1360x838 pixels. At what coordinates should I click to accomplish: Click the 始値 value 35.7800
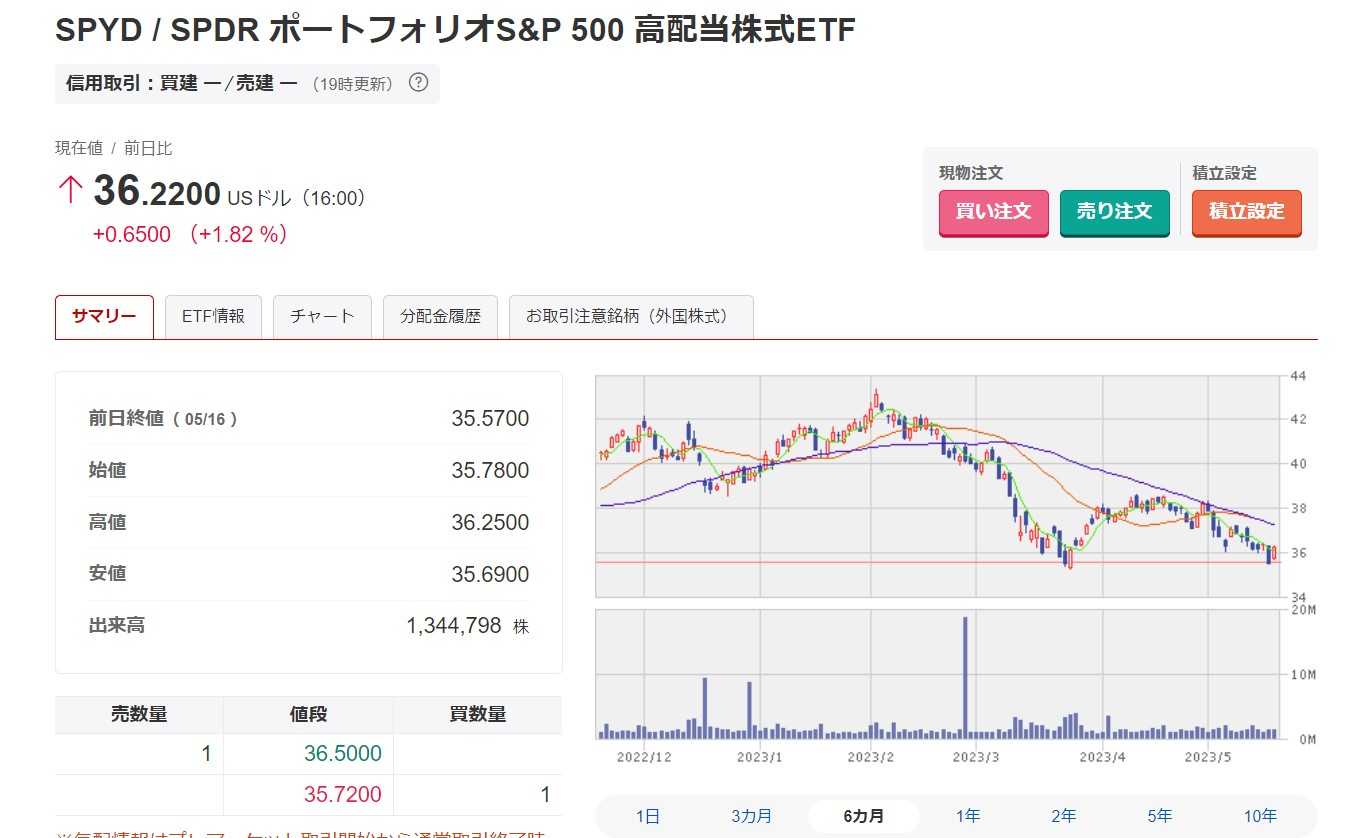coord(490,471)
